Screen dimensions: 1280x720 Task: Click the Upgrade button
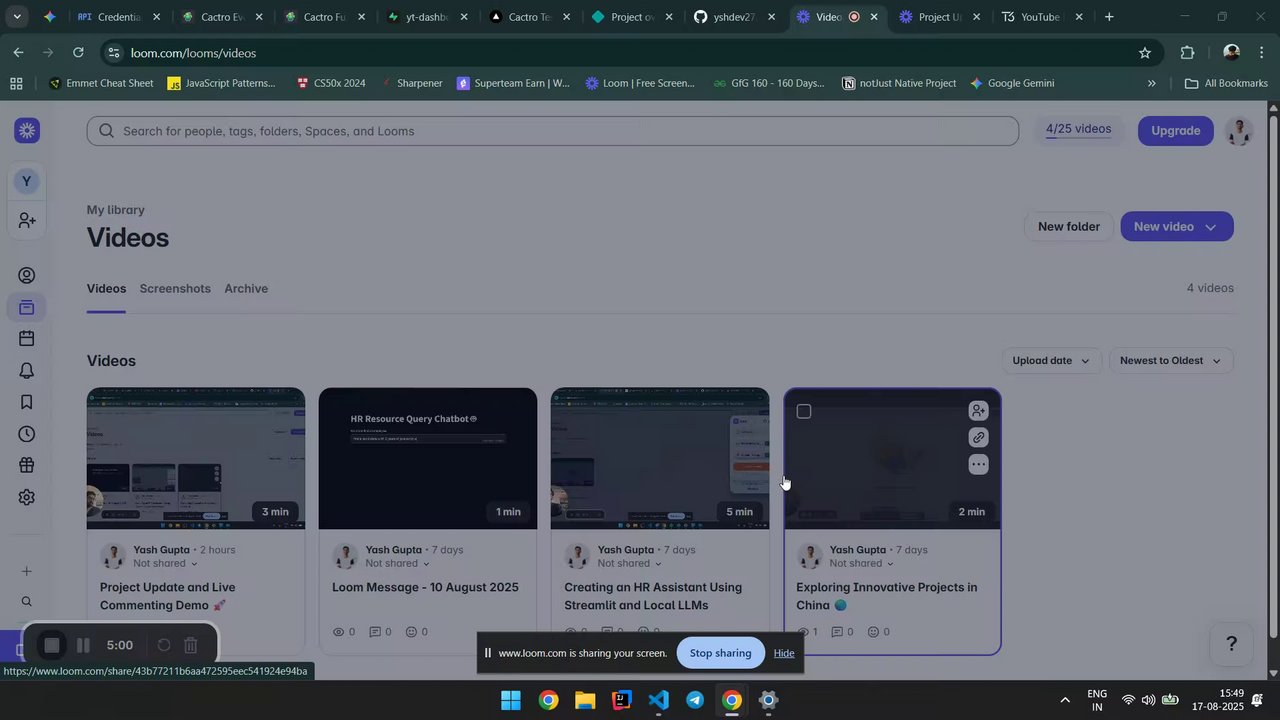(1175, 131)
